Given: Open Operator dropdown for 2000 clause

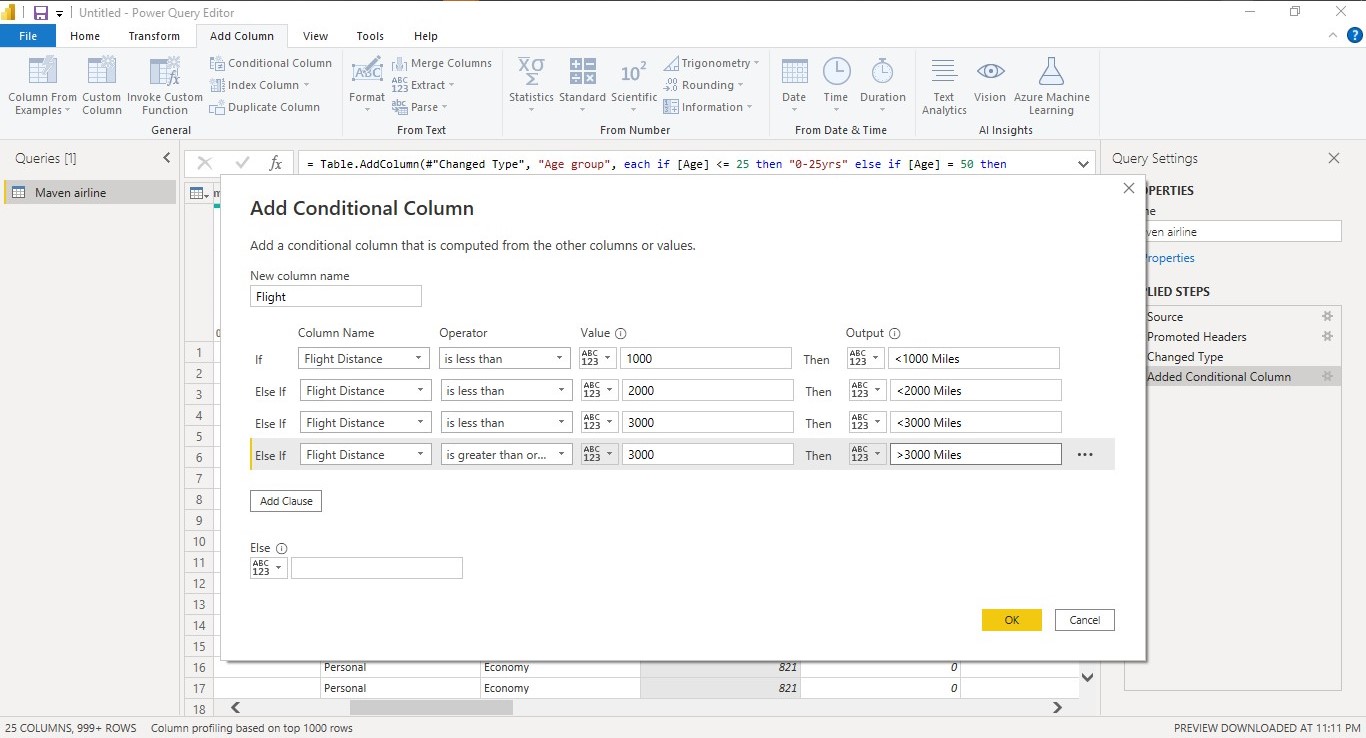Looking at the screenshot, I should point(505,391).
